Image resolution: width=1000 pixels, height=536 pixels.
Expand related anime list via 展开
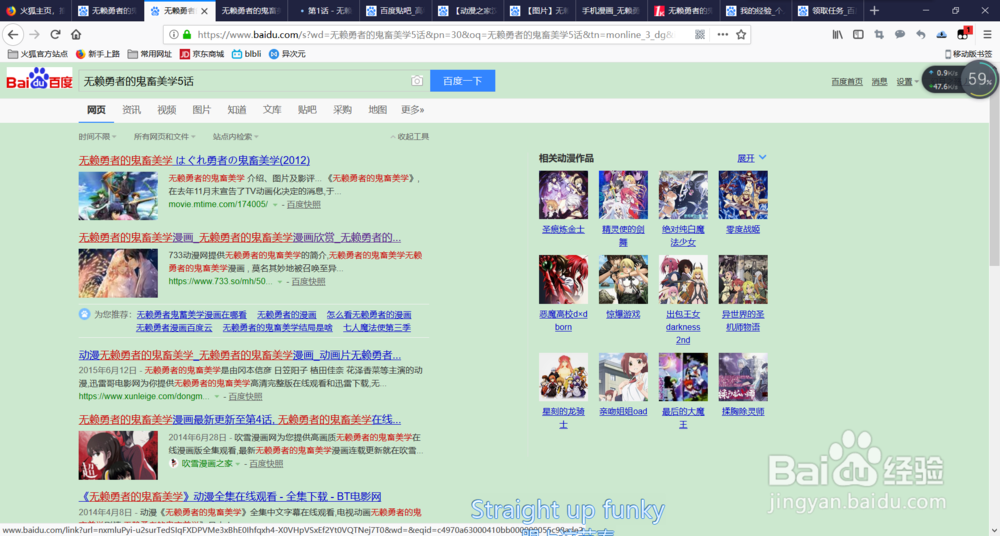point(752,158)
